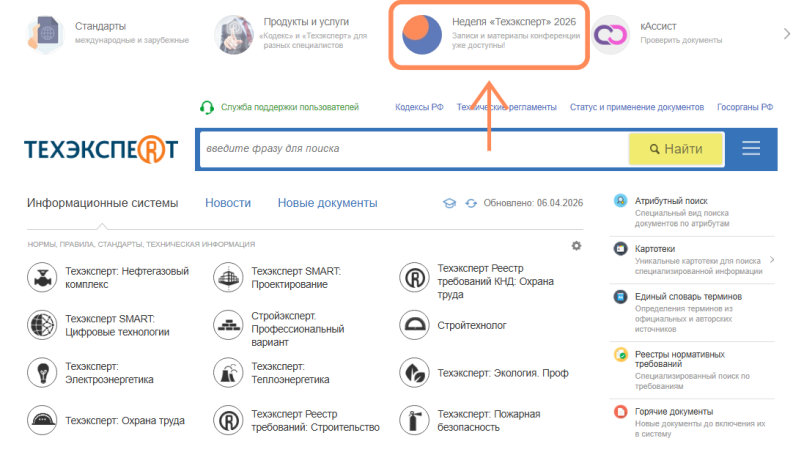Open Служба поддержки пользователей link
This screenshot has width=810, height=452.
(289, 107)
